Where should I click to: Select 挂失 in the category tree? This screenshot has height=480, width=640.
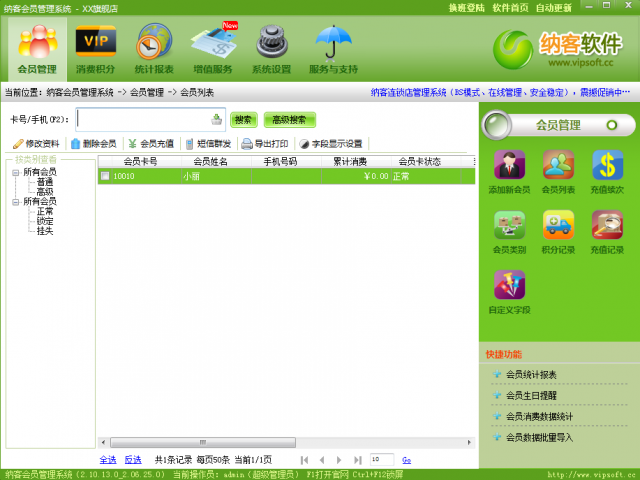(x=45, y=231)
